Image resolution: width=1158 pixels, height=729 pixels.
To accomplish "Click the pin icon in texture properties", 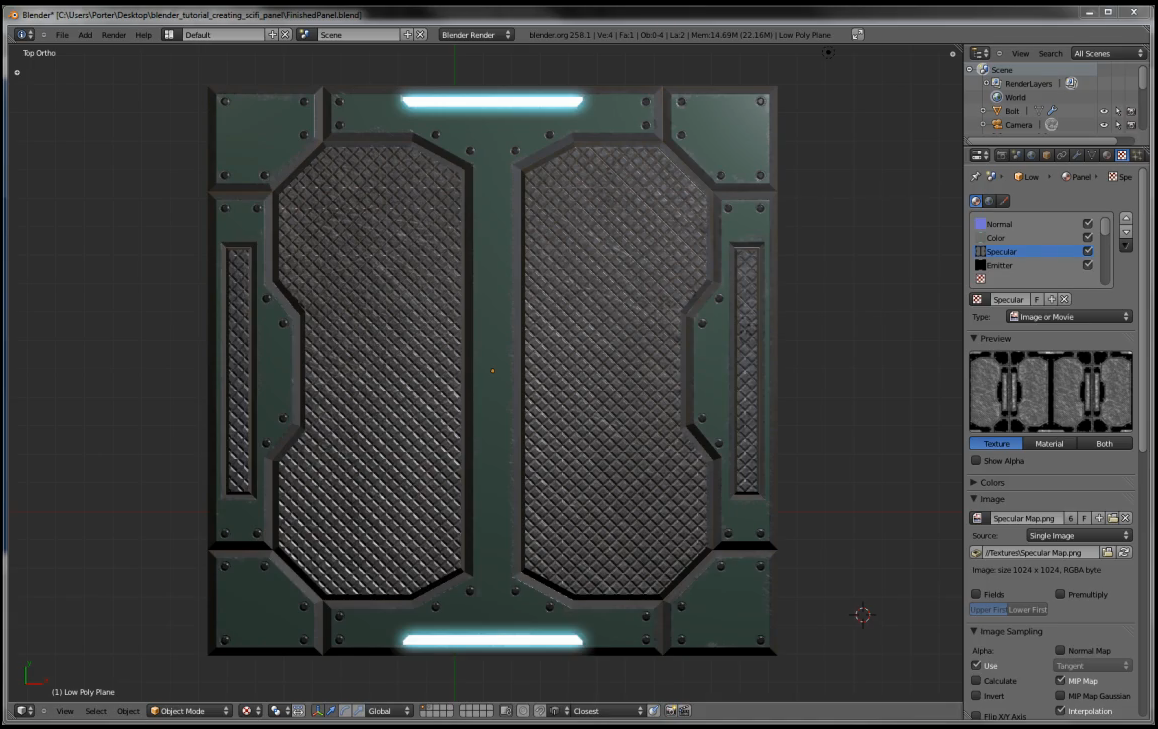I will (x=974, y=177).
